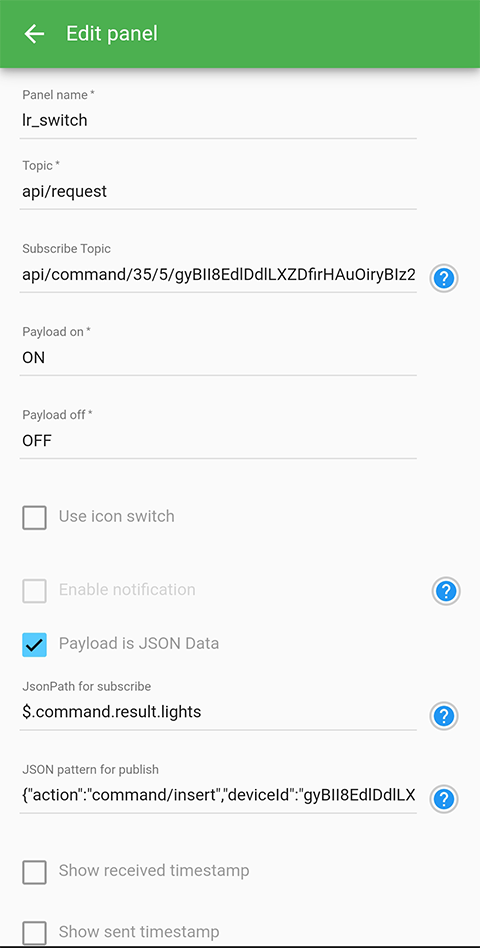480x948 pixels.
Task: Edit the Payload on field
Action: (218, 358)
